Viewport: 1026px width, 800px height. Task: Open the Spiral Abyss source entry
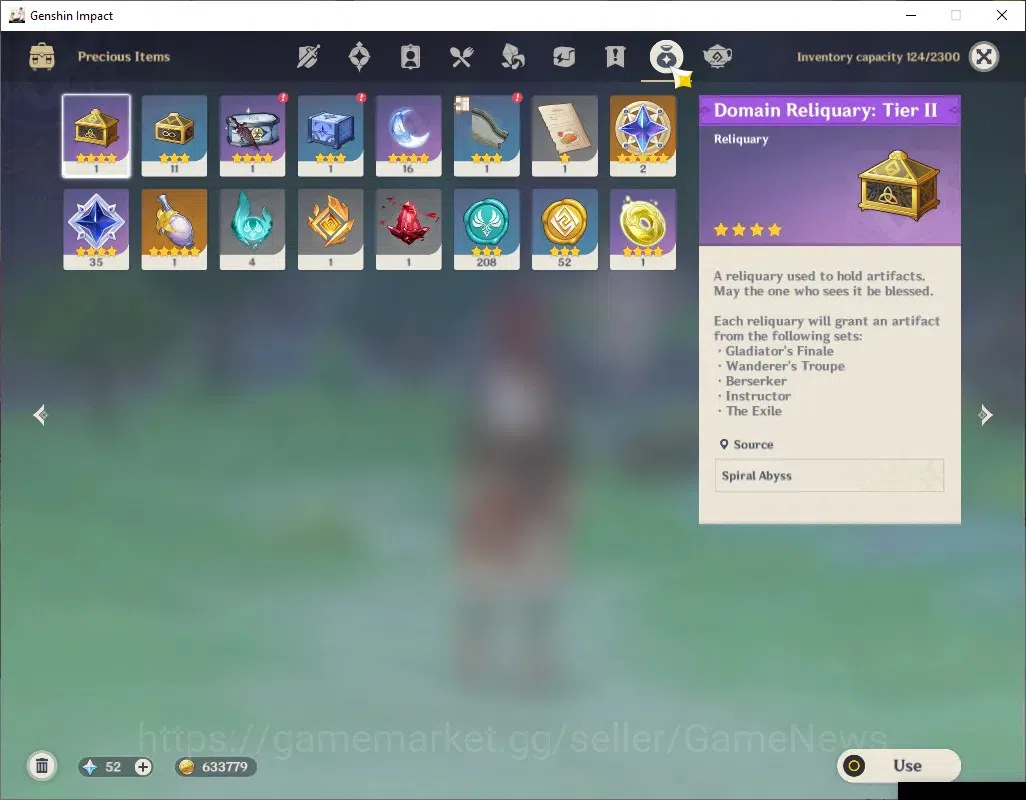(829, 476)
